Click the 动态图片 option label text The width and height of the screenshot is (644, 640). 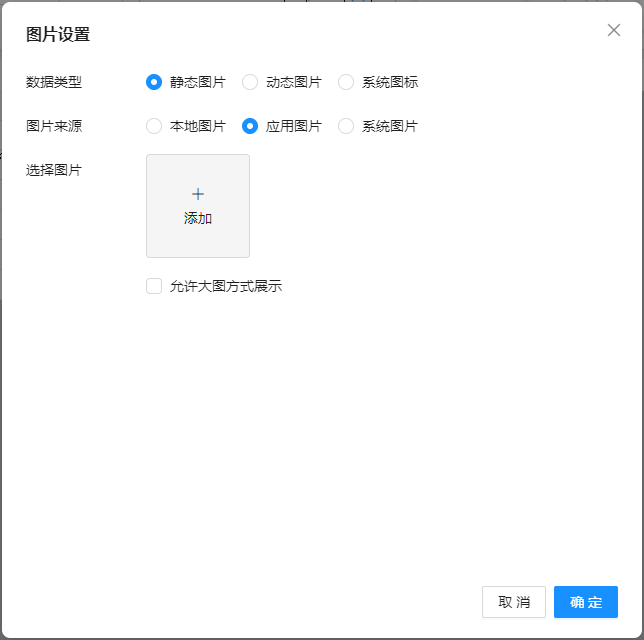point(294,82)
